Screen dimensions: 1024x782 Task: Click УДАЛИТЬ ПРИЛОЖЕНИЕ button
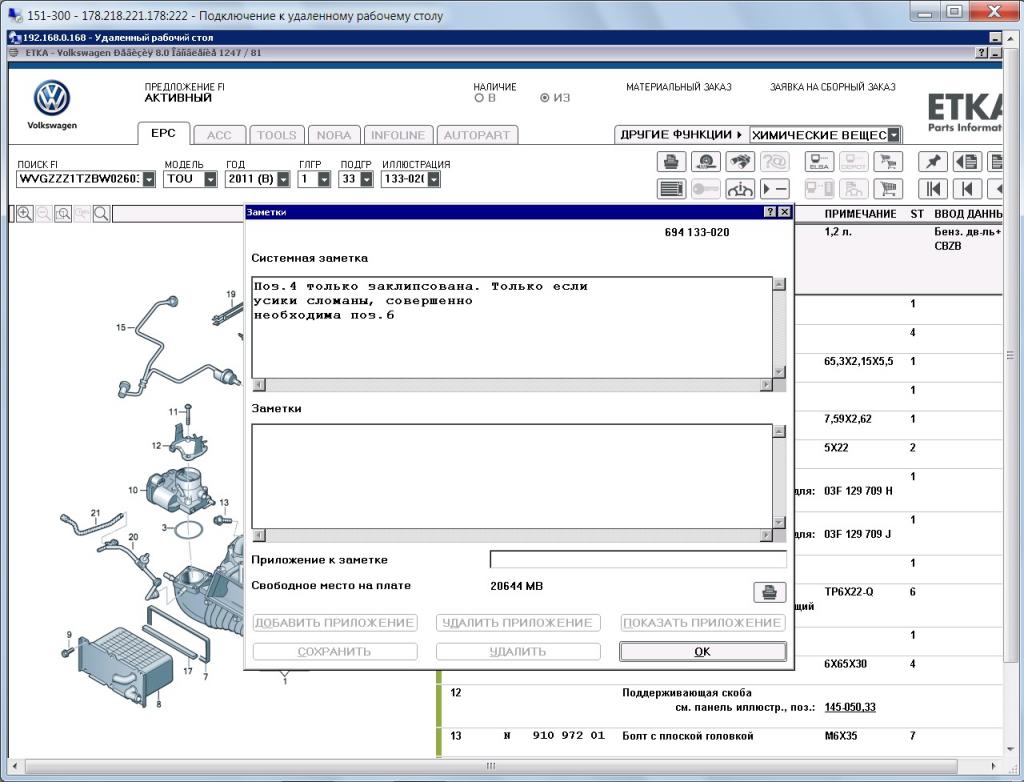[x=518, y=623]
